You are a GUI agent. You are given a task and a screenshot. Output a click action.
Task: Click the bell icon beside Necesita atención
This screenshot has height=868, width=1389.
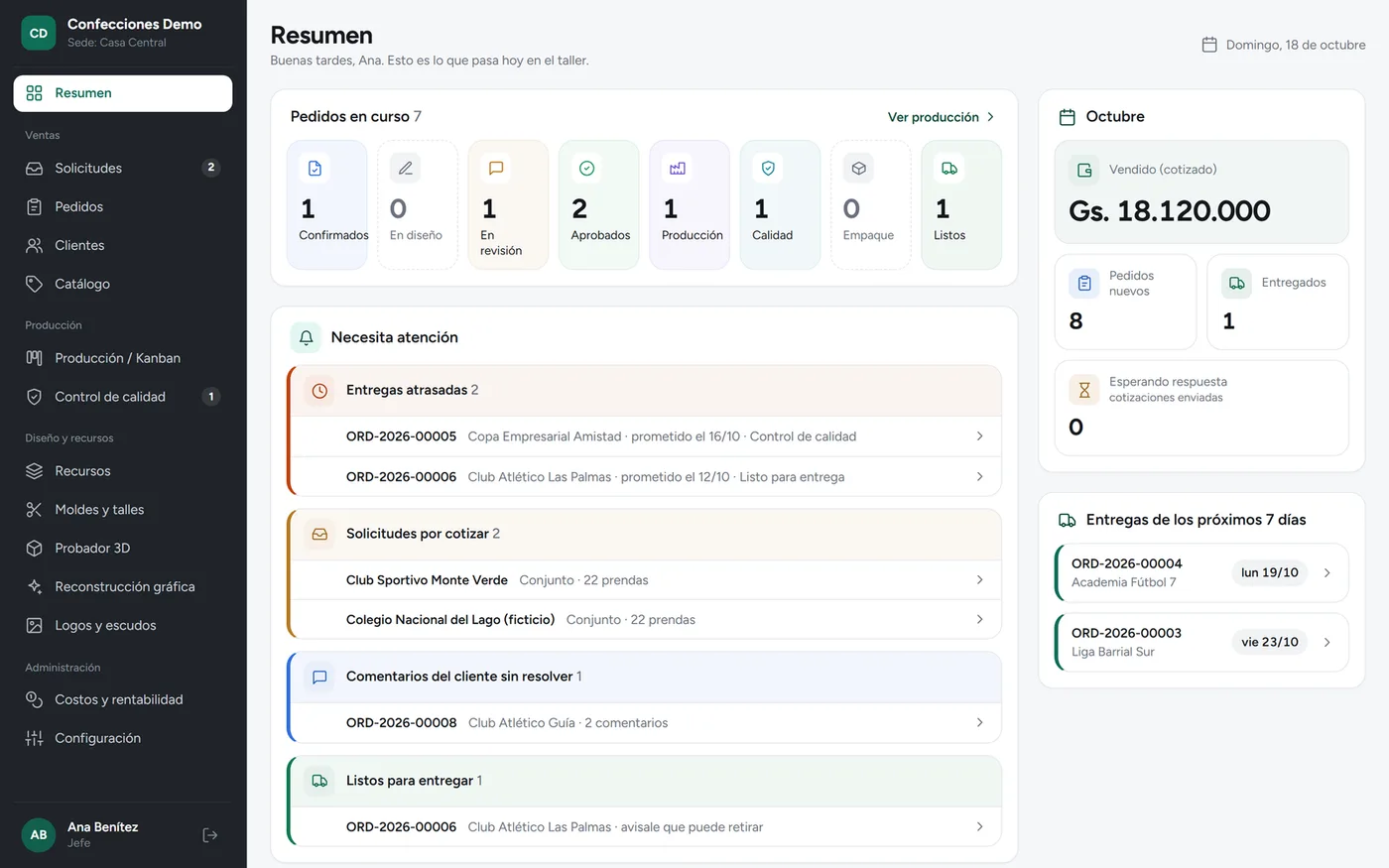click(x=307, y=337)
